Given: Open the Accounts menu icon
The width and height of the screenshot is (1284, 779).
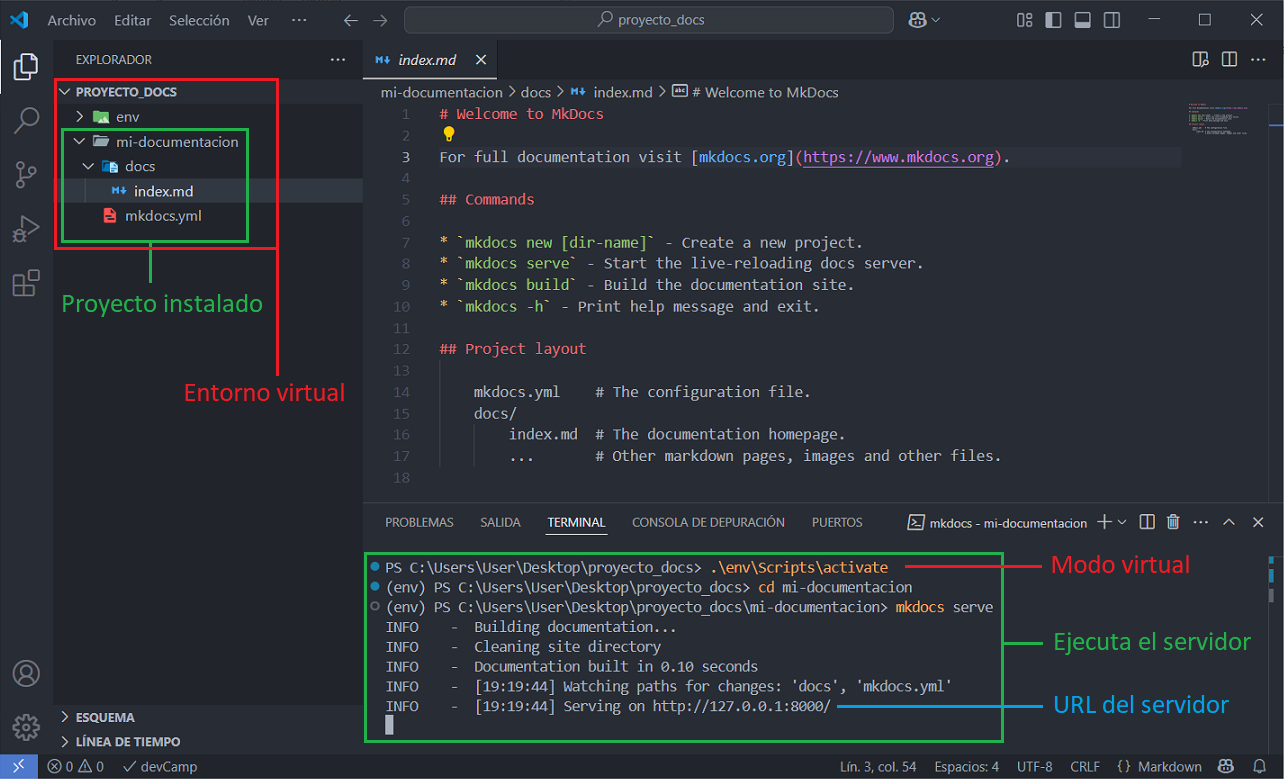Looking at the screenshot, I should [26, 673].
